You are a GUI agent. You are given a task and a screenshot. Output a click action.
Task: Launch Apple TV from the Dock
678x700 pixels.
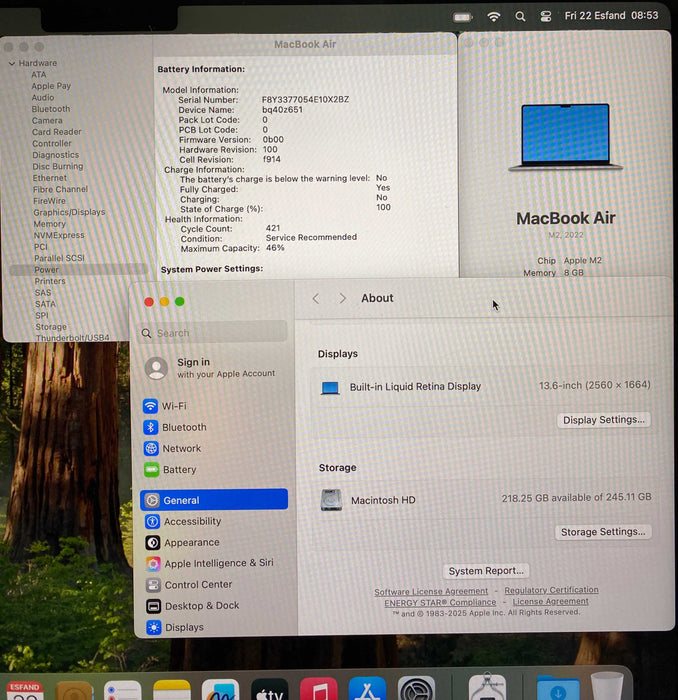click(x=269, y=690)
